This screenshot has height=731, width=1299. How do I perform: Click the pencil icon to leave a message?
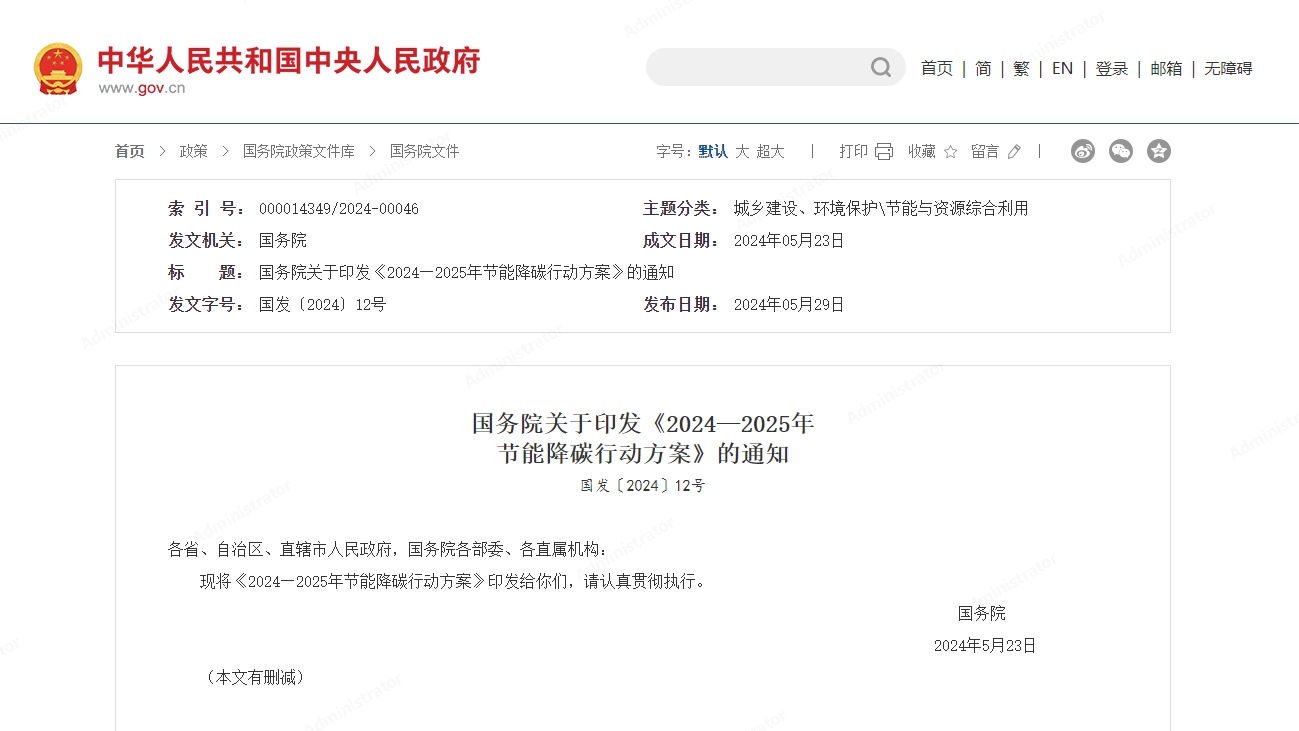pyautogui.click(x=1014, y=151)
